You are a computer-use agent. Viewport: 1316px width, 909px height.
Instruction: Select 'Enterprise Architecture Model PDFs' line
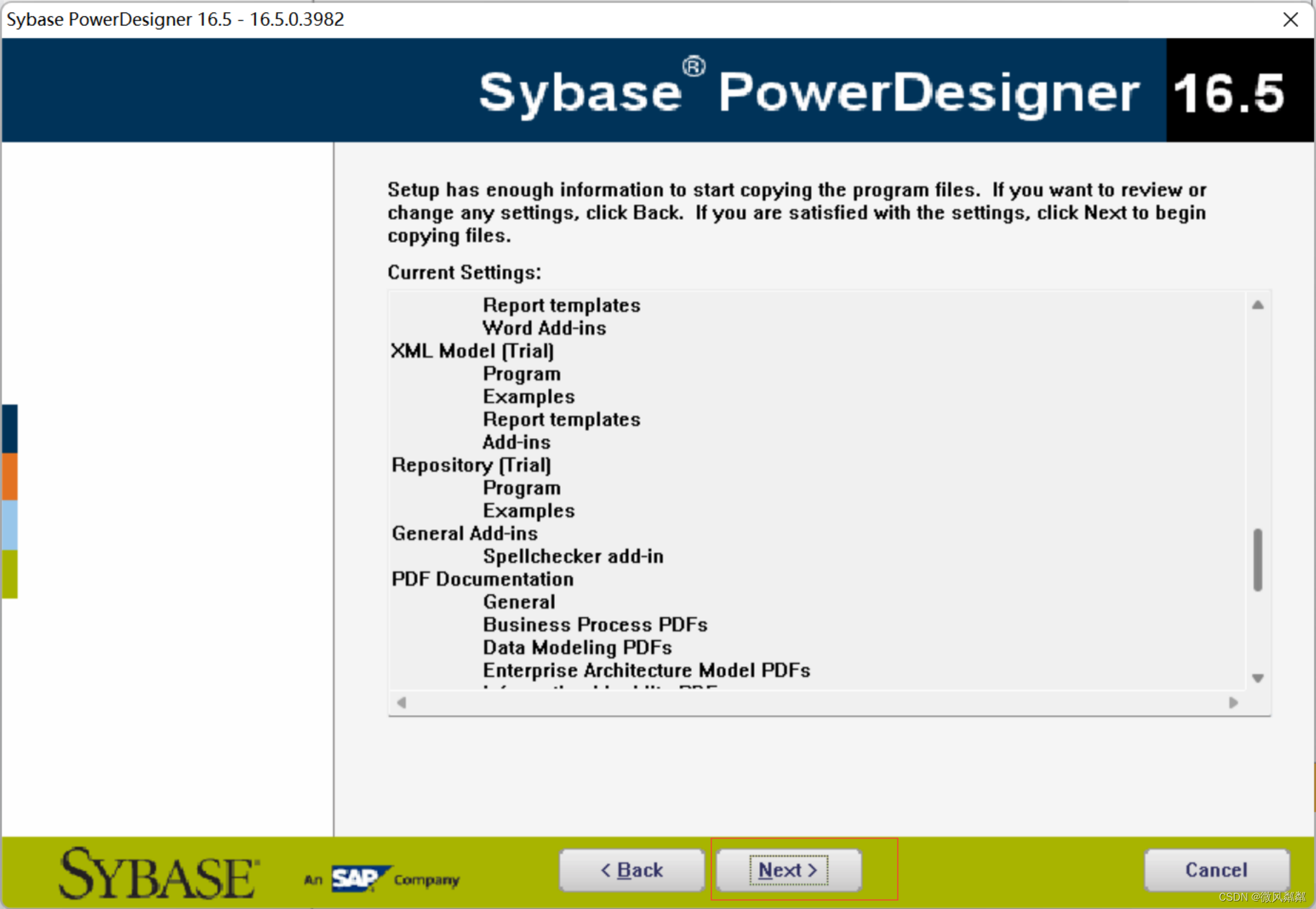coord(646,670)
